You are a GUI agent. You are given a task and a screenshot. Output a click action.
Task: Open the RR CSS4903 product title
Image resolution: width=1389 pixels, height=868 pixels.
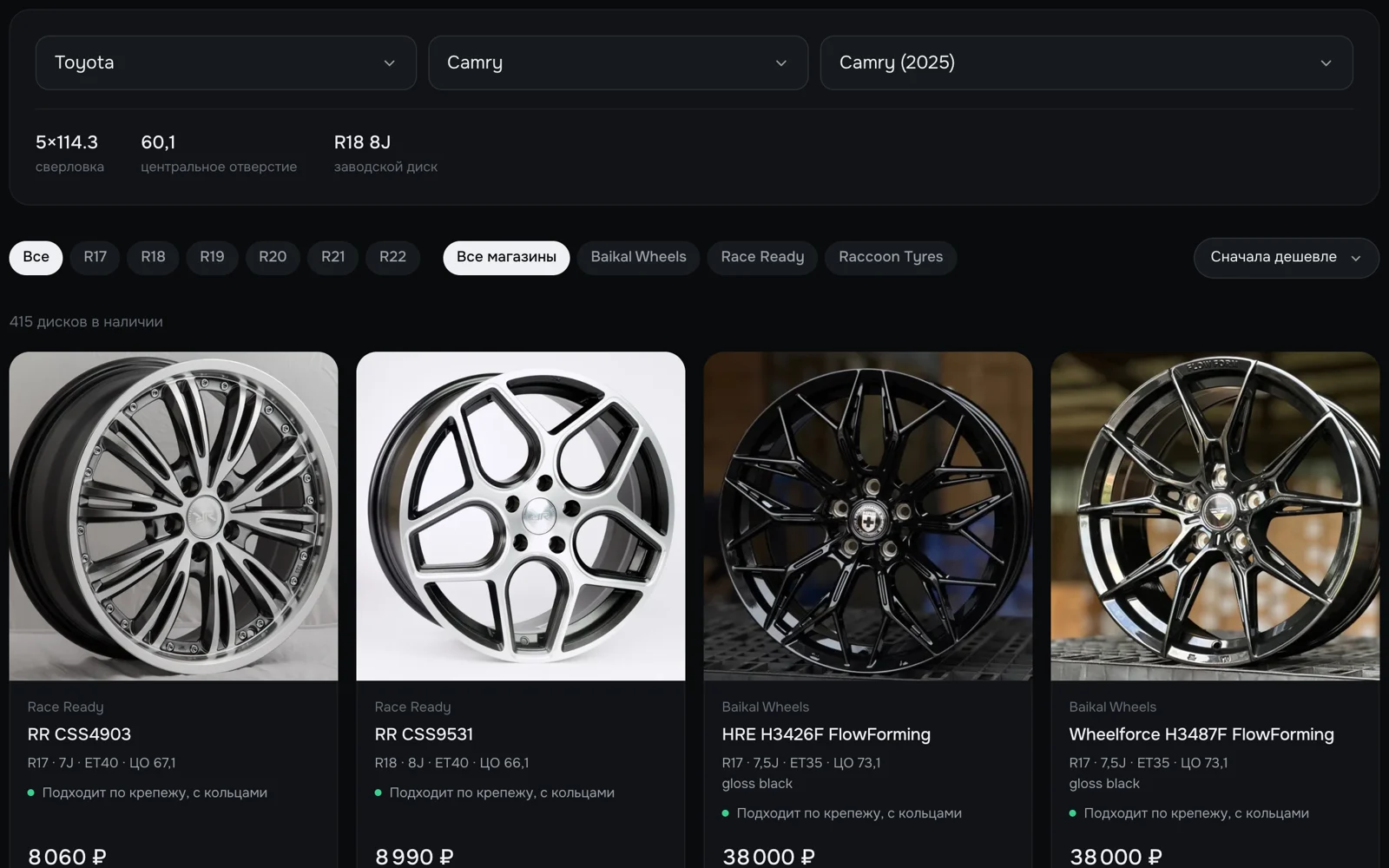[x=79, y=734]
